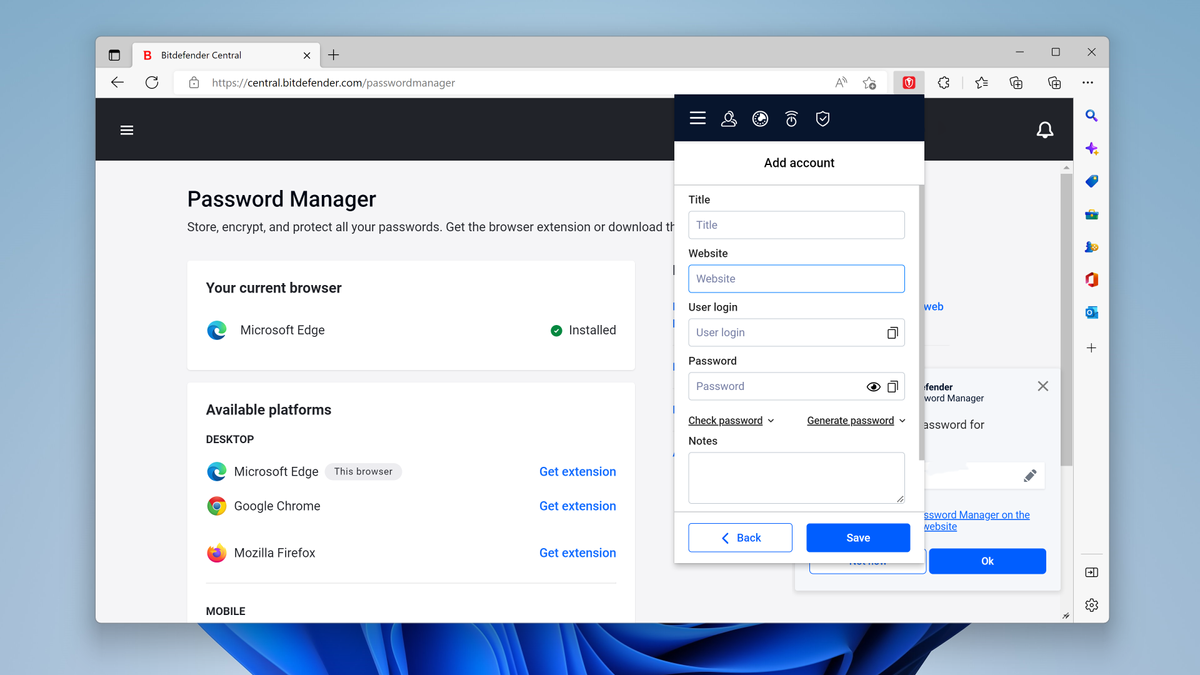Open the Bitdefender extension hamburger menu
This screenshot has height=675, width=1200.
coord(697,118)
